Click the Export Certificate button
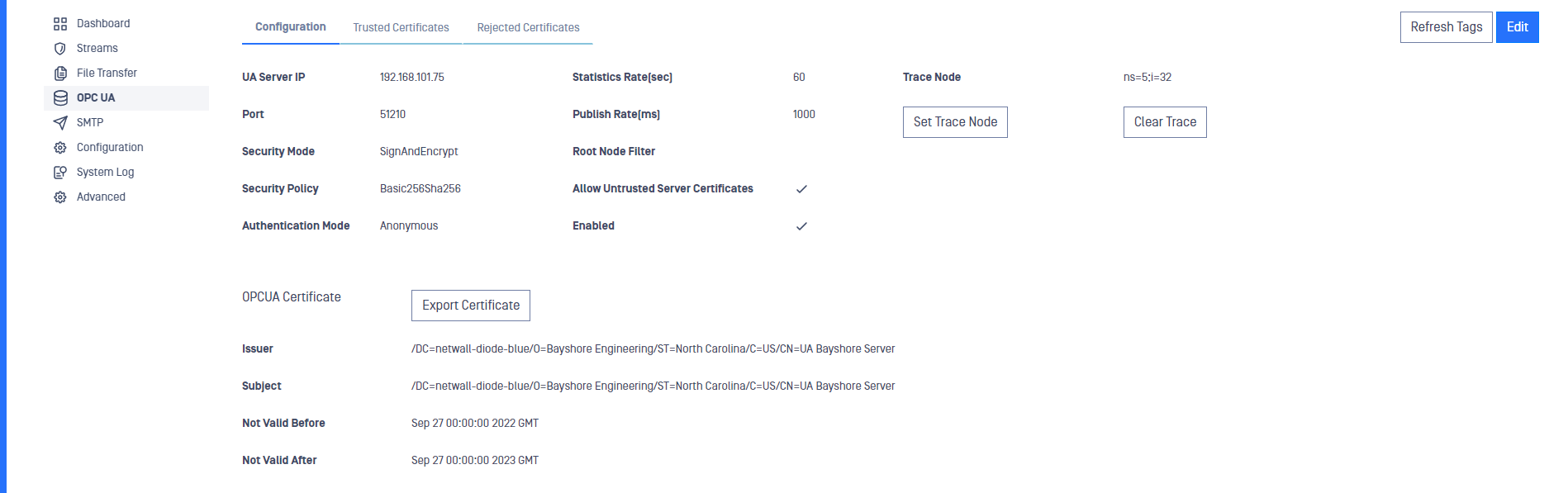Image resolution: width=1568 pixels, height=493 pixels. pyautogui.click(x=471, y=306)
